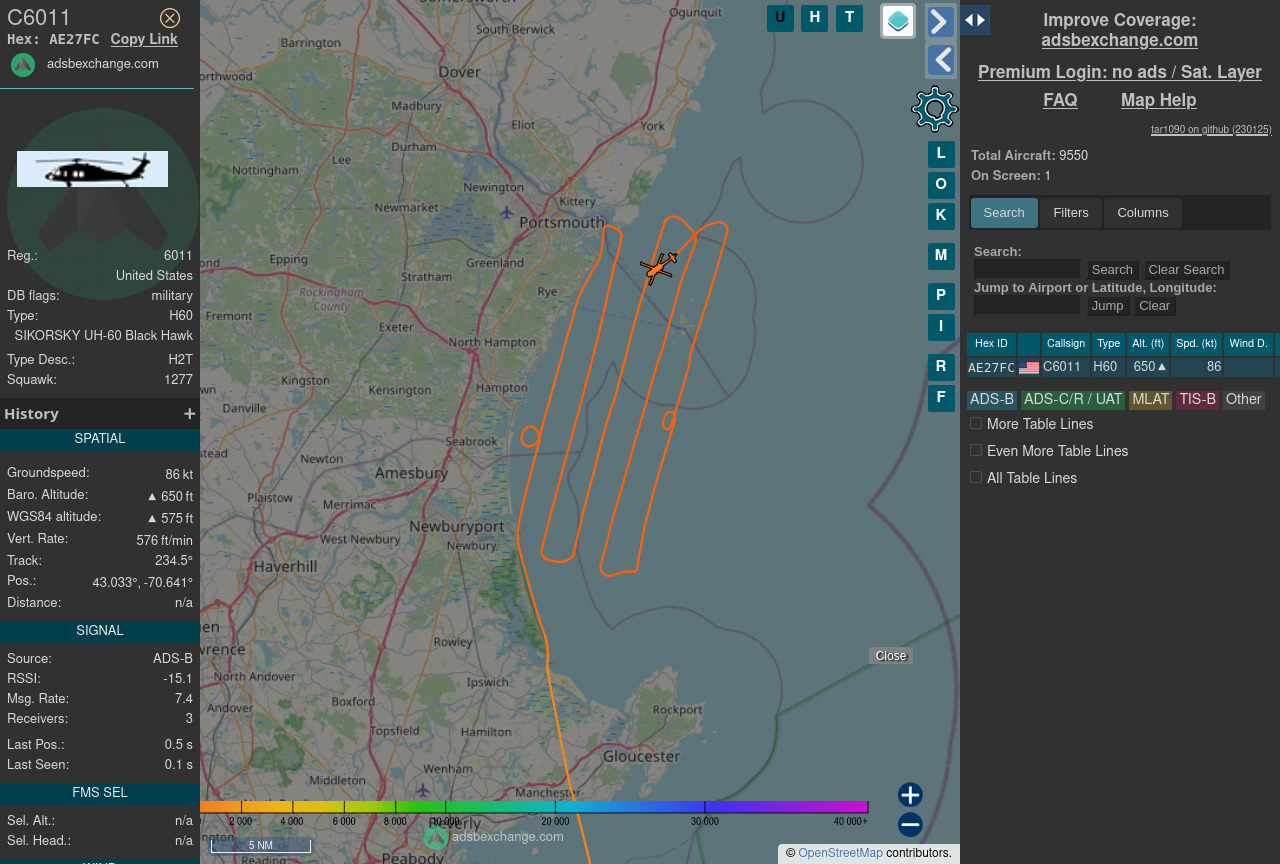Enable Even More Table Lines checkbox
The height and width of the screenshot is (864, 1280).
coord(976,451)
